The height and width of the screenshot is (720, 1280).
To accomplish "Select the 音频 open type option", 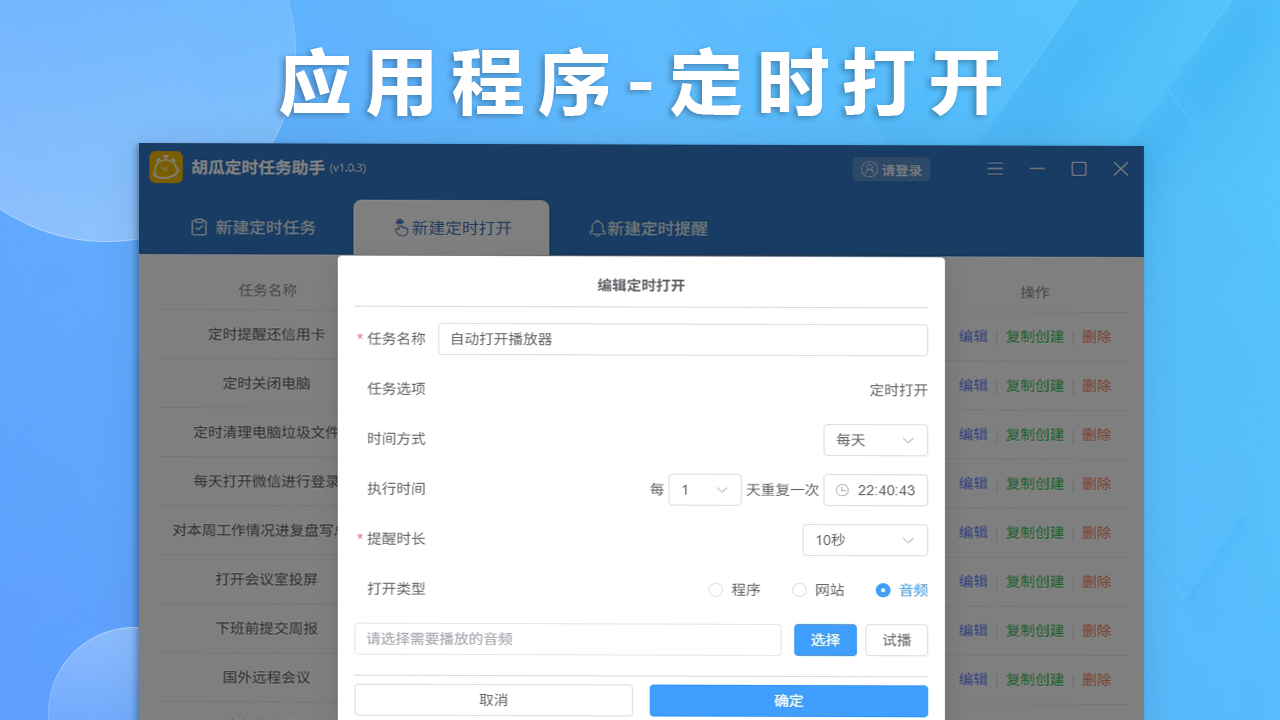I will 885,590.
